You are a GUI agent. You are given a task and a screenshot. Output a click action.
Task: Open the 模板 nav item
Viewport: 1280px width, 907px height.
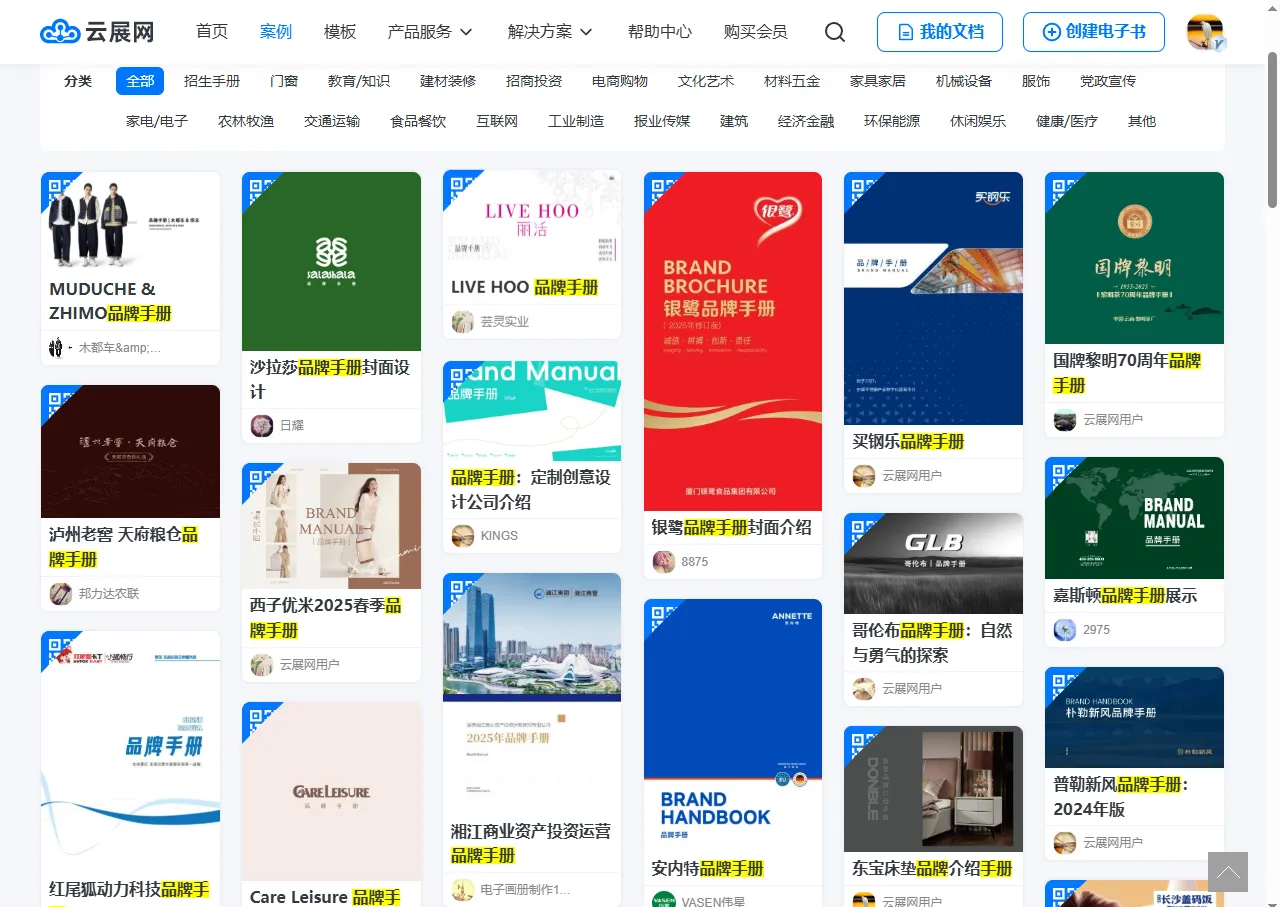point(340,32)
